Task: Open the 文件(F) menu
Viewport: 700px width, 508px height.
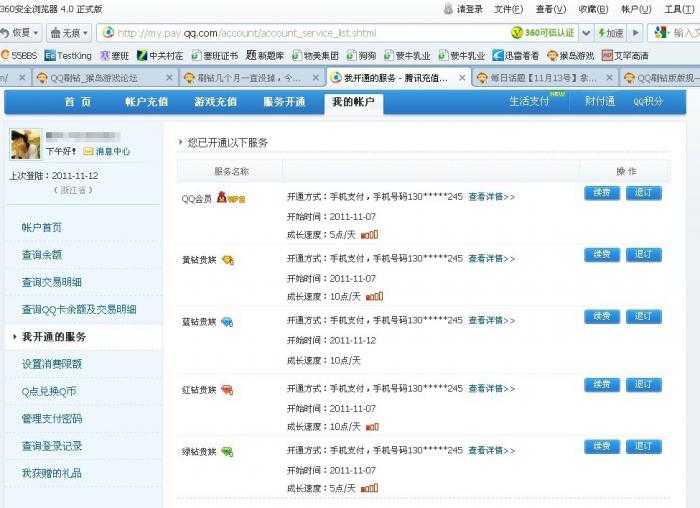Action: tap(508, 9)
